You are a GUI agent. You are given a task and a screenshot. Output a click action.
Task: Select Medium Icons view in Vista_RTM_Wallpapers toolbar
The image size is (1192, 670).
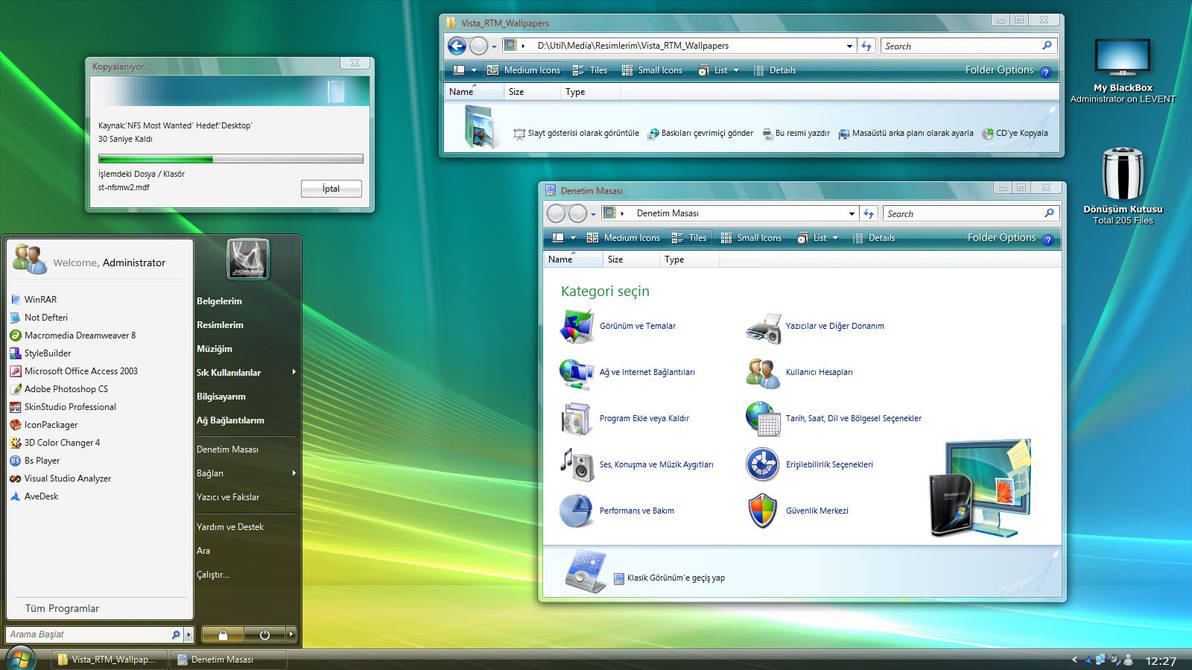[522, 70]
